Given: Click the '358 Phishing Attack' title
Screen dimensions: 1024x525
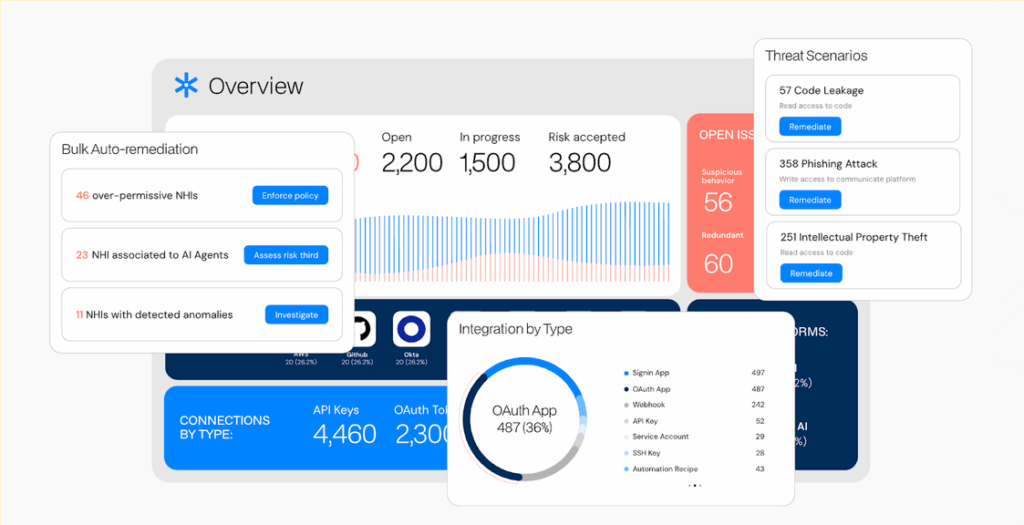Looking at the screenshot, I should pos(828,163).
